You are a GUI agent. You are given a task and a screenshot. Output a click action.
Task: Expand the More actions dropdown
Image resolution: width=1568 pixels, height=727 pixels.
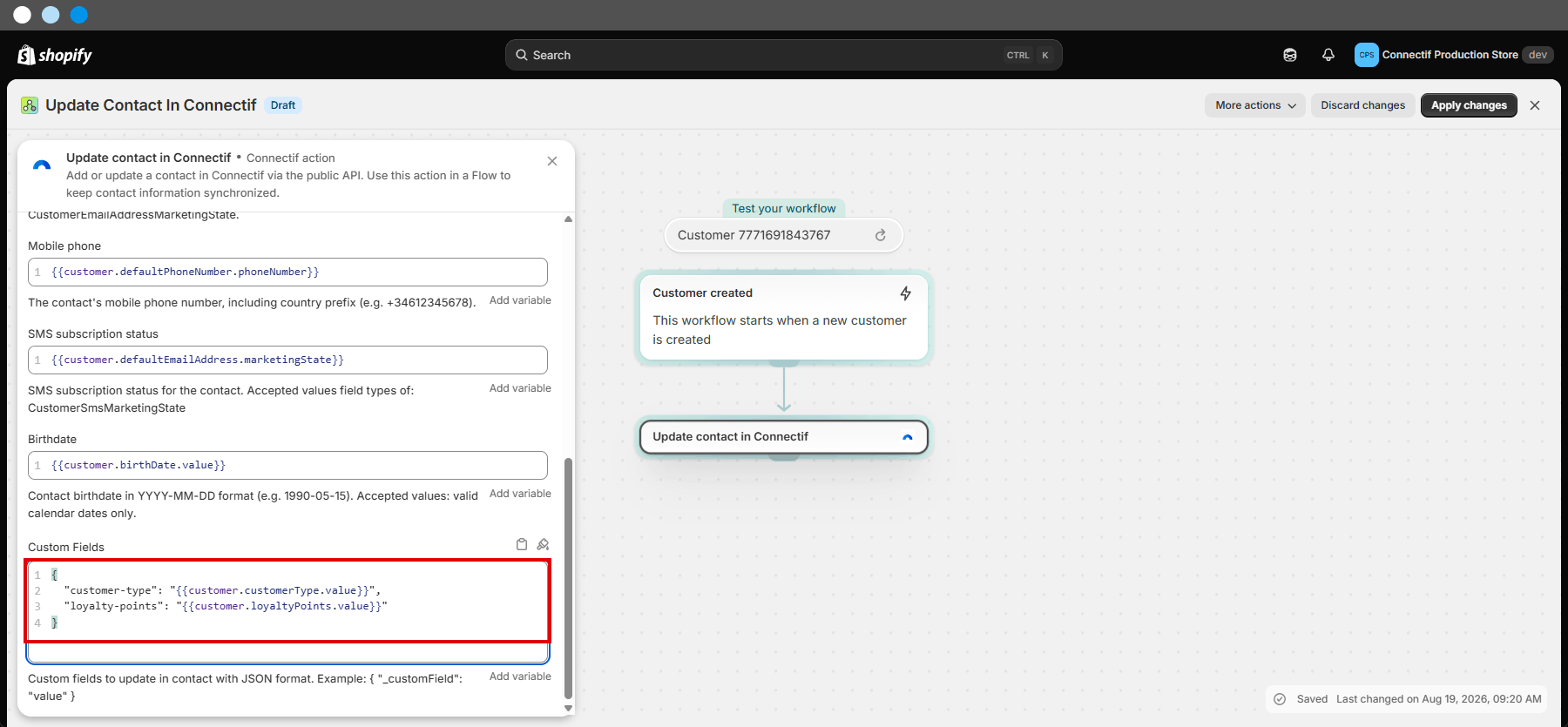tap(1255, 105)
